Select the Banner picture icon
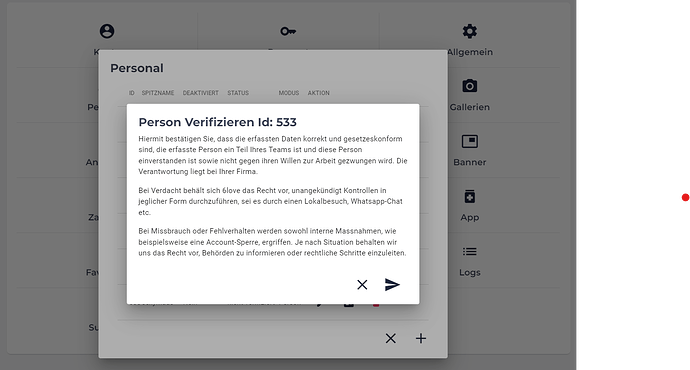The image size is (690, 370). 470,141
